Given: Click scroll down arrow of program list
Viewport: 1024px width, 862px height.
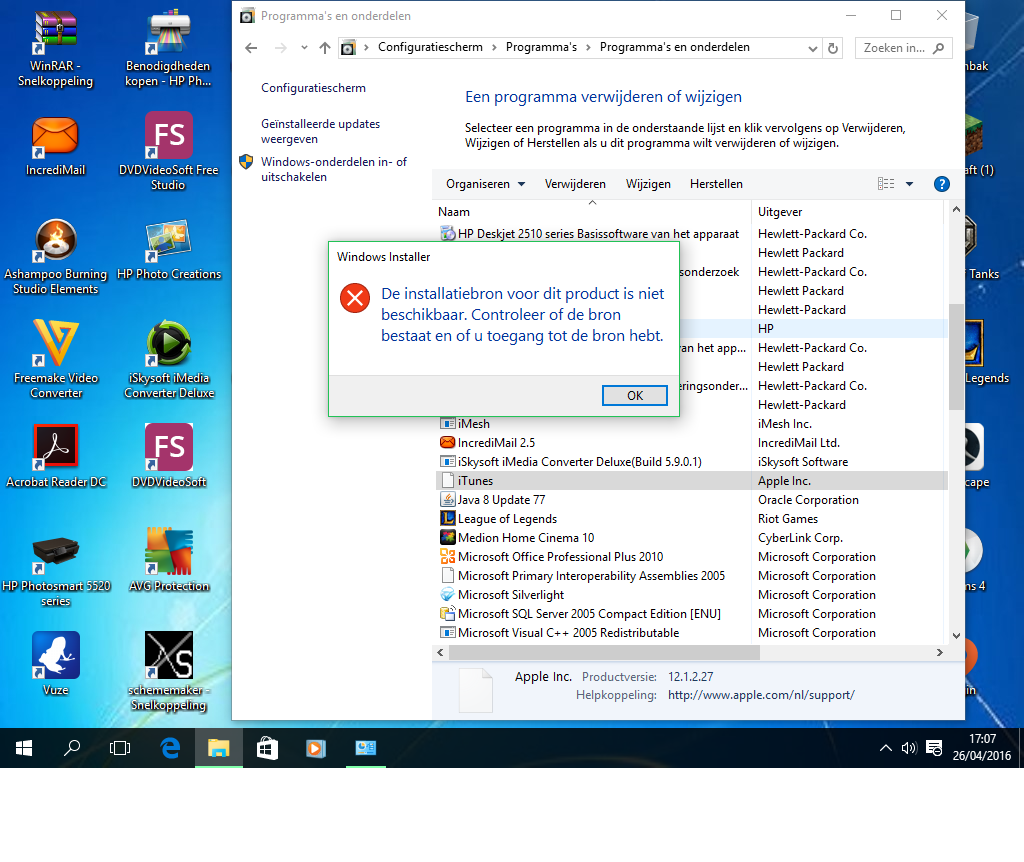Looking at the screenshot, I should click(x=956, y=635).
